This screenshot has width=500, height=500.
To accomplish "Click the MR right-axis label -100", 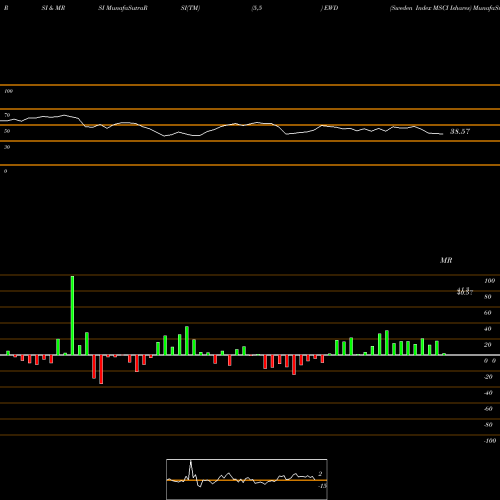I will [x=490, y=441].
